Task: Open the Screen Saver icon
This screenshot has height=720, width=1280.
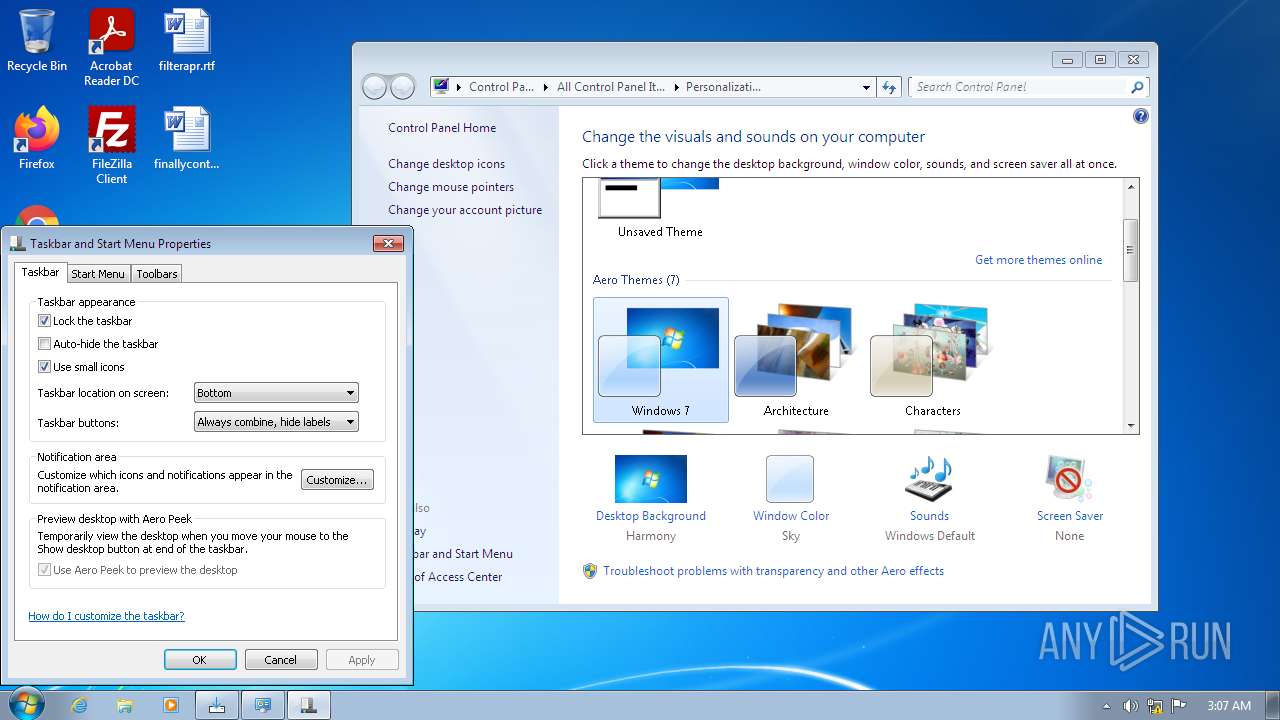Action: pos(1069,479)
